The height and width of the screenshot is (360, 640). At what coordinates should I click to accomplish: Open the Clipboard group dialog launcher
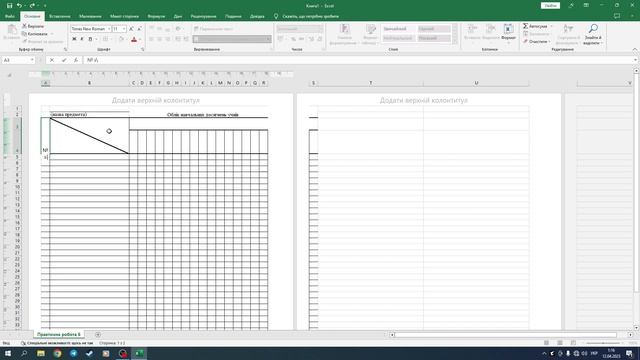point(65,49)
